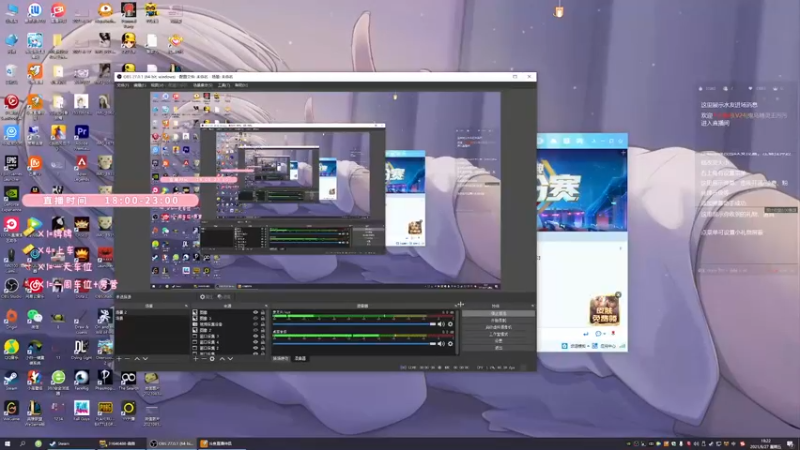Open the GeForce Experience desktop icon
This screenshot has height=450, width=800.
[11, 197]
